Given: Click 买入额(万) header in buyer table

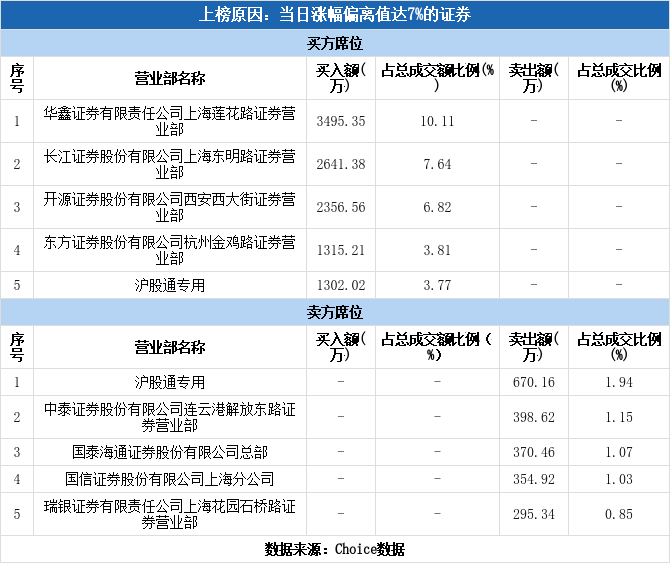Looking at the screenshot, I should pyautogui.click(x=341, y=78).
